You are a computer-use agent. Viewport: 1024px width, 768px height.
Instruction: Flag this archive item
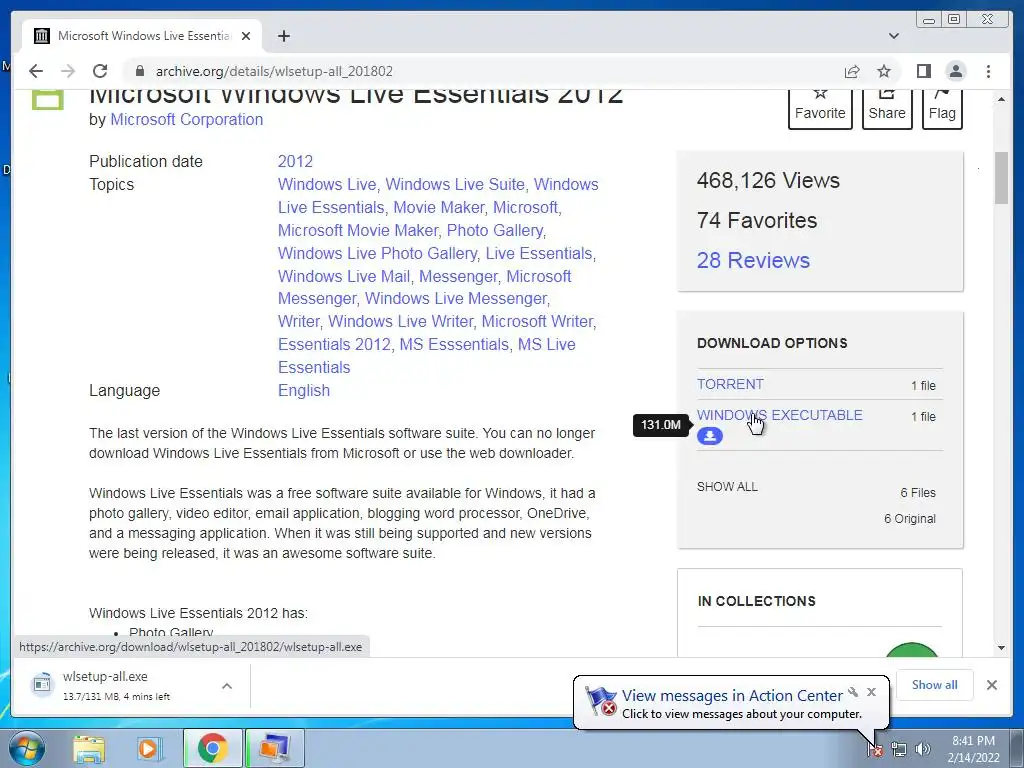(x=942, y=110)
